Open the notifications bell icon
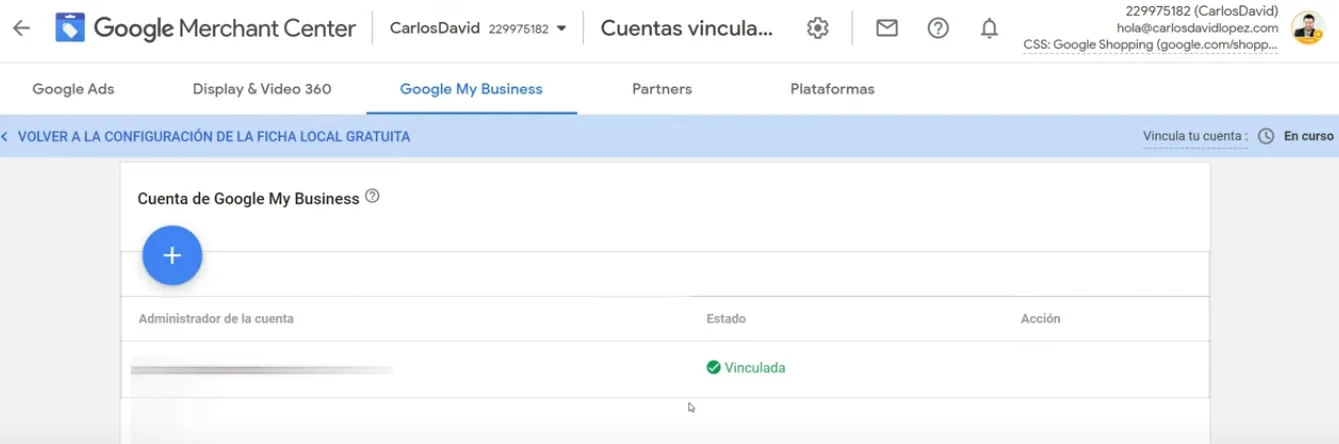The width and height of the screenshot is (1339, 444). (989, 28)
